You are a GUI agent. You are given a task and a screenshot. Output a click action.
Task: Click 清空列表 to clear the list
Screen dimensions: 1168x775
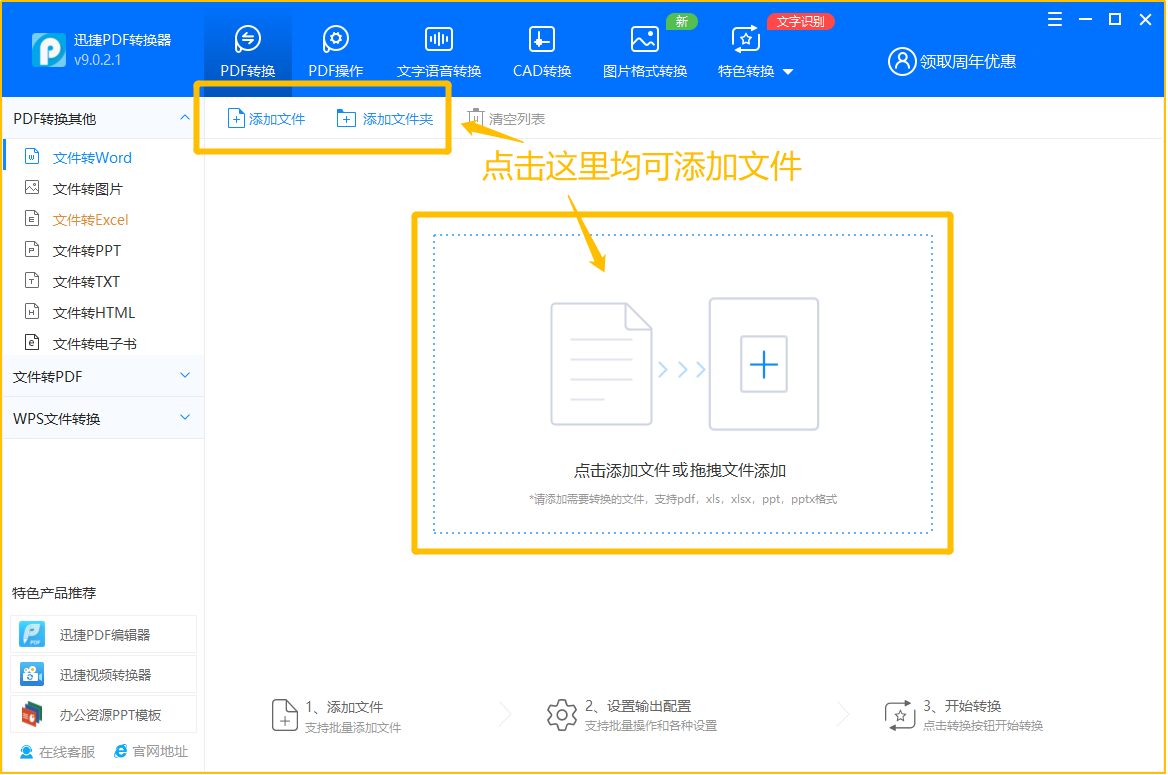pos(507,118)
